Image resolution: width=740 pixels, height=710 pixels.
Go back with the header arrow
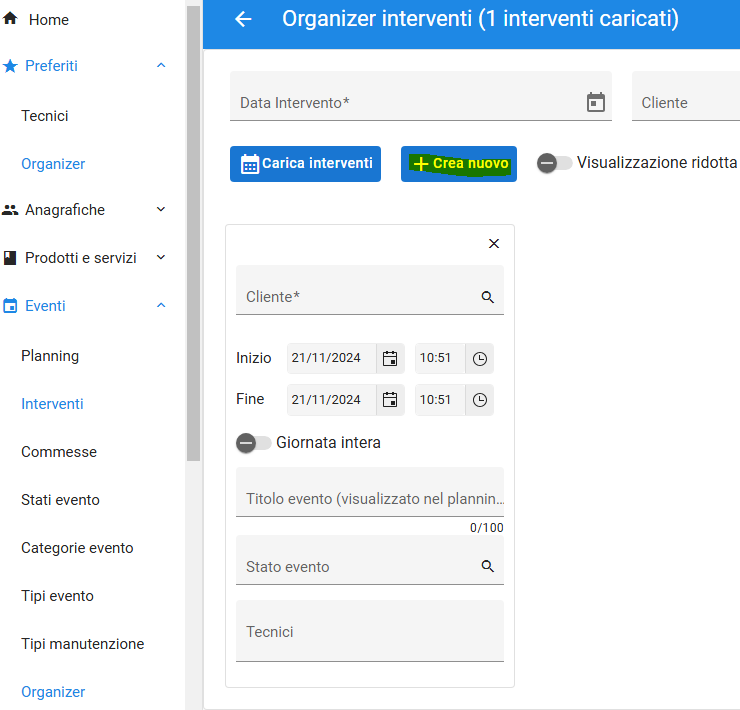coord(243,19)
